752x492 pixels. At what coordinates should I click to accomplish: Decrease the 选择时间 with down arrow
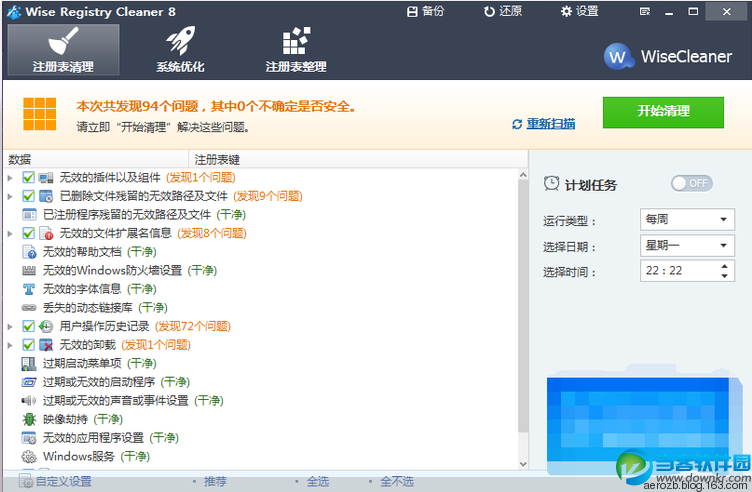[x=724, y=276]
